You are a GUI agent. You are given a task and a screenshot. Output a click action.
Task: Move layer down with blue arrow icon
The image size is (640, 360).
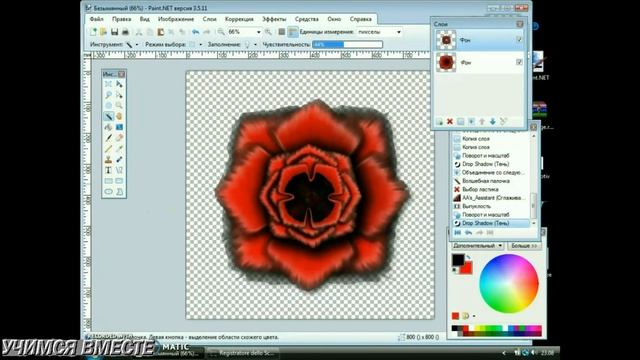493,122
